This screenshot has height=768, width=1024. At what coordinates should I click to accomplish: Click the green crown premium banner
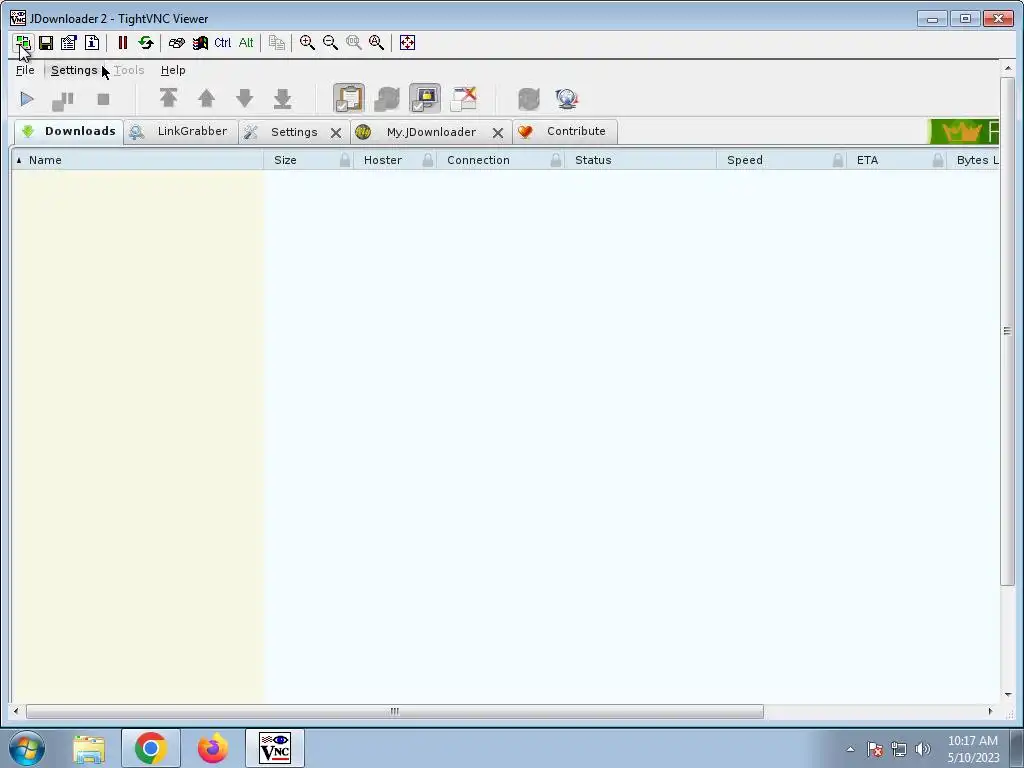[963, 131]
